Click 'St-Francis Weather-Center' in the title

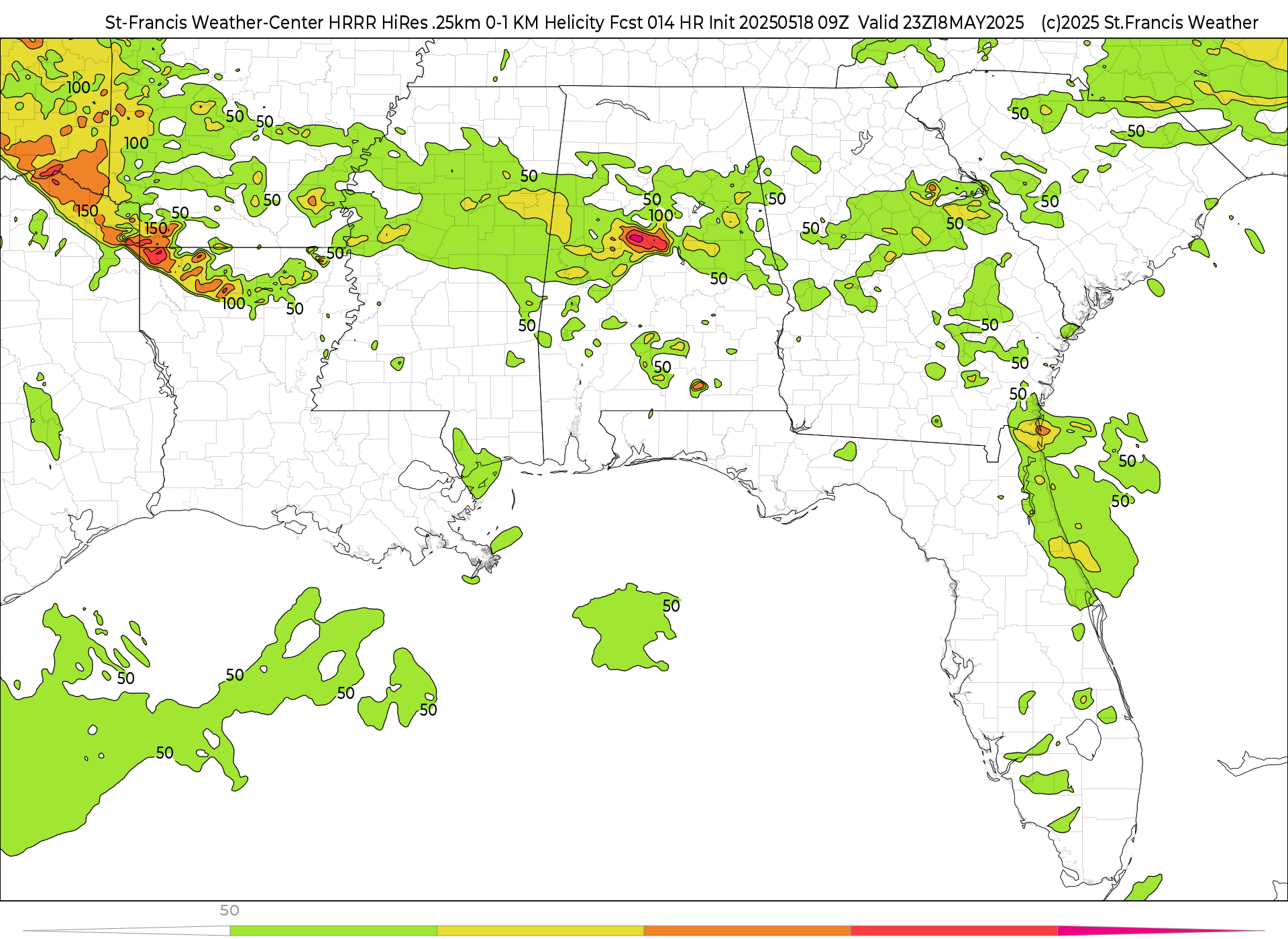click(215, 23)
